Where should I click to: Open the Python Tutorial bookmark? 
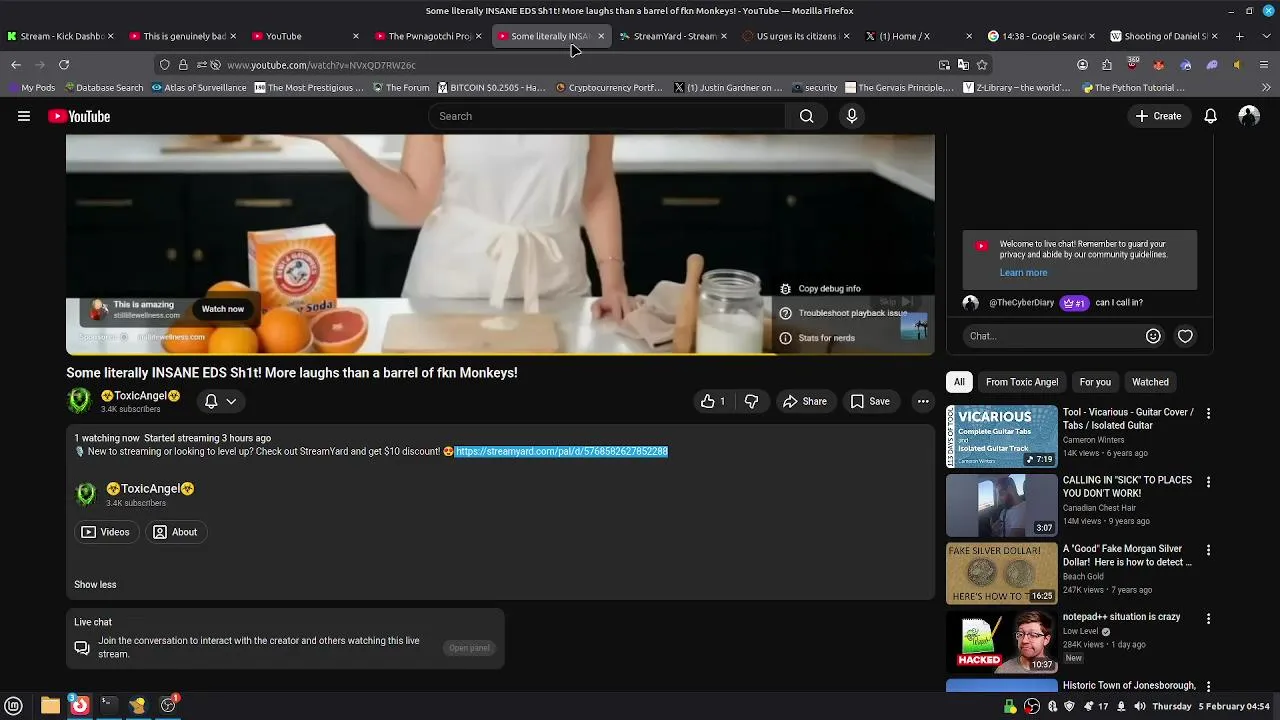pos(1134,88)
